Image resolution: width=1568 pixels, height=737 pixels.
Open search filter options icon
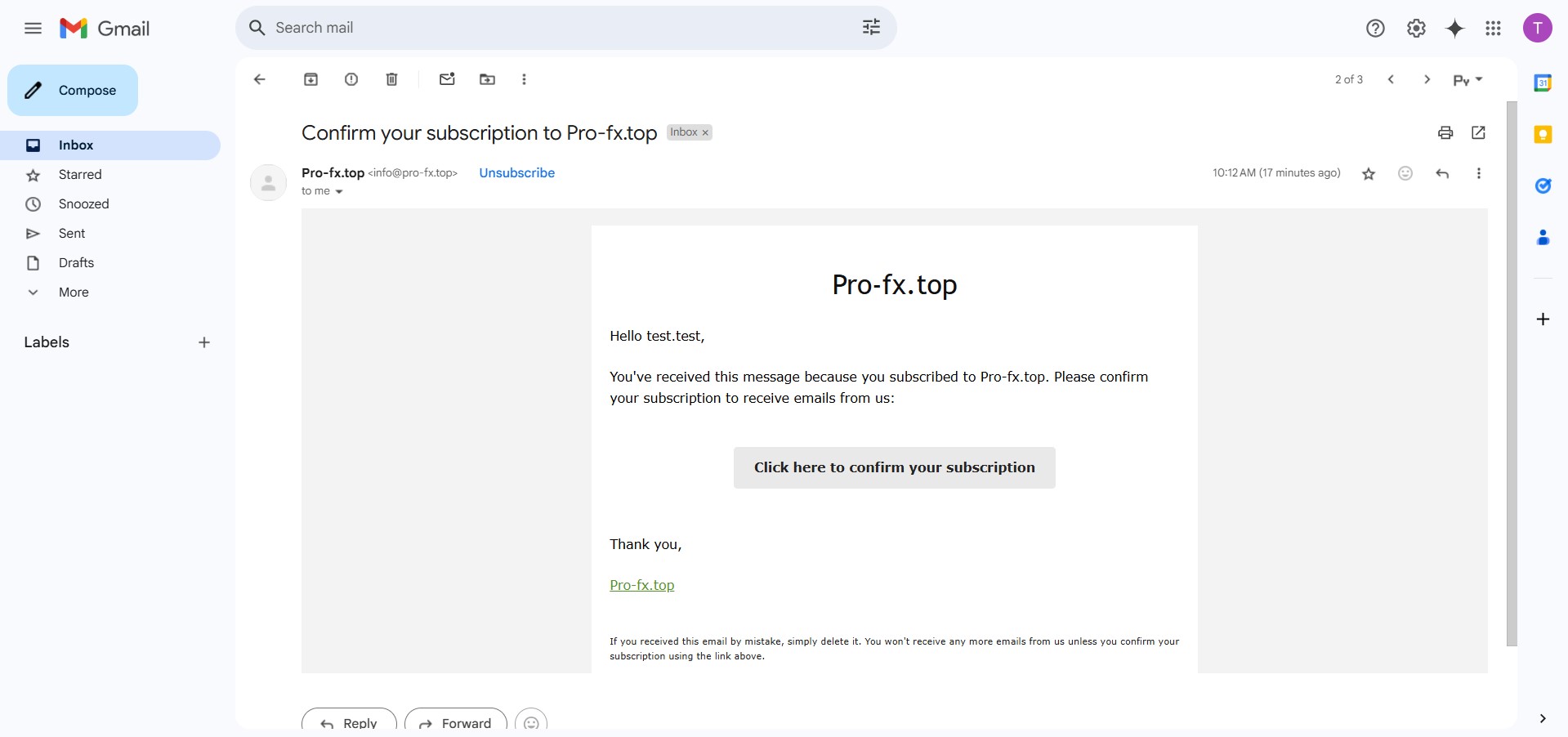point(871,28)
